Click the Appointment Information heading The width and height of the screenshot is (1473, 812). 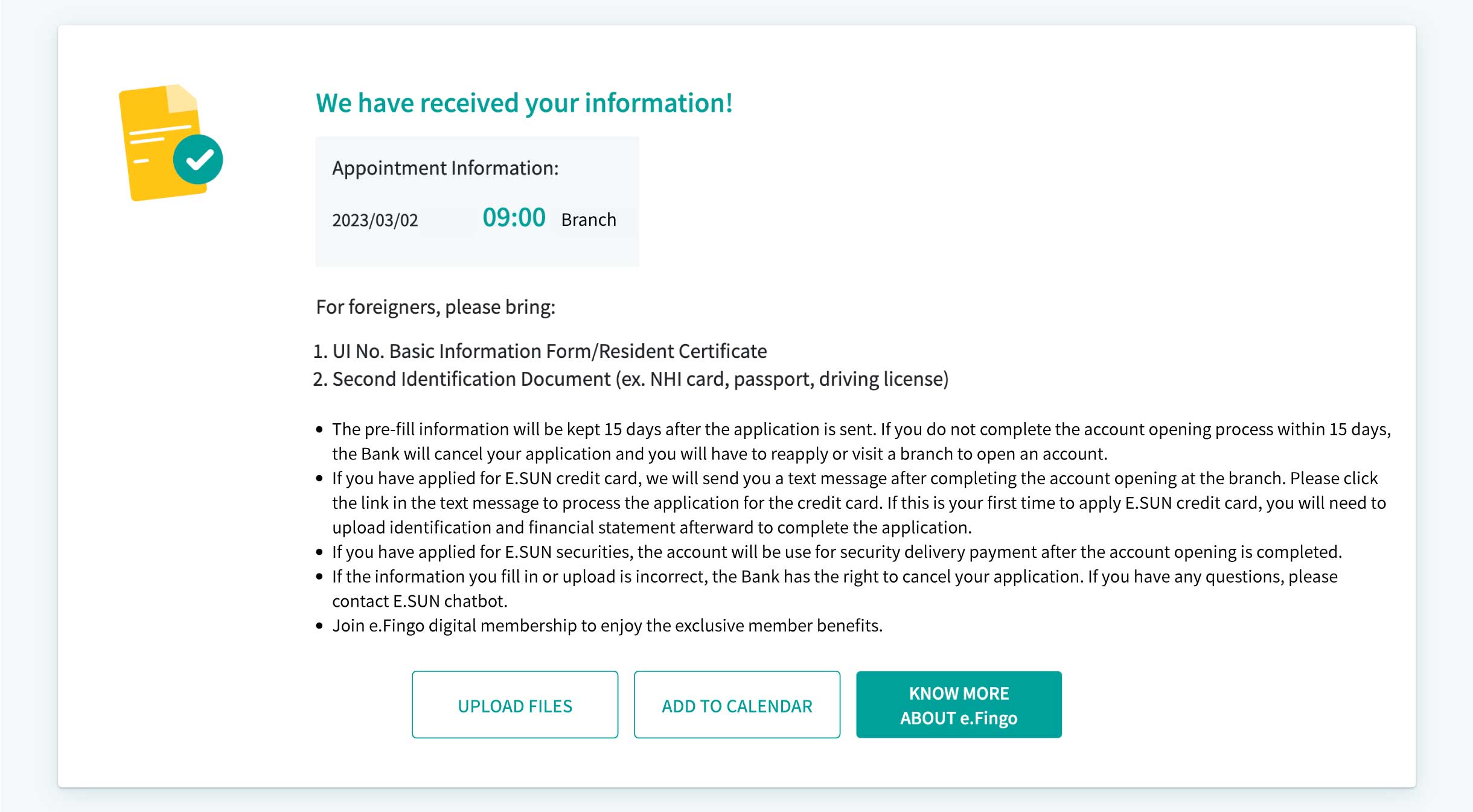tap(446, 168)
